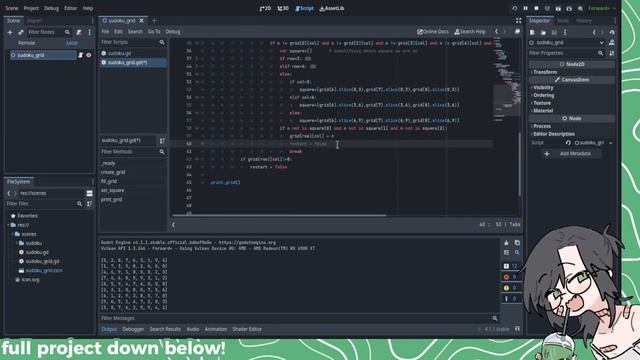Reload the running project with the circular arrow icon
The image size is (640, 360).
[x=514, y=8]
